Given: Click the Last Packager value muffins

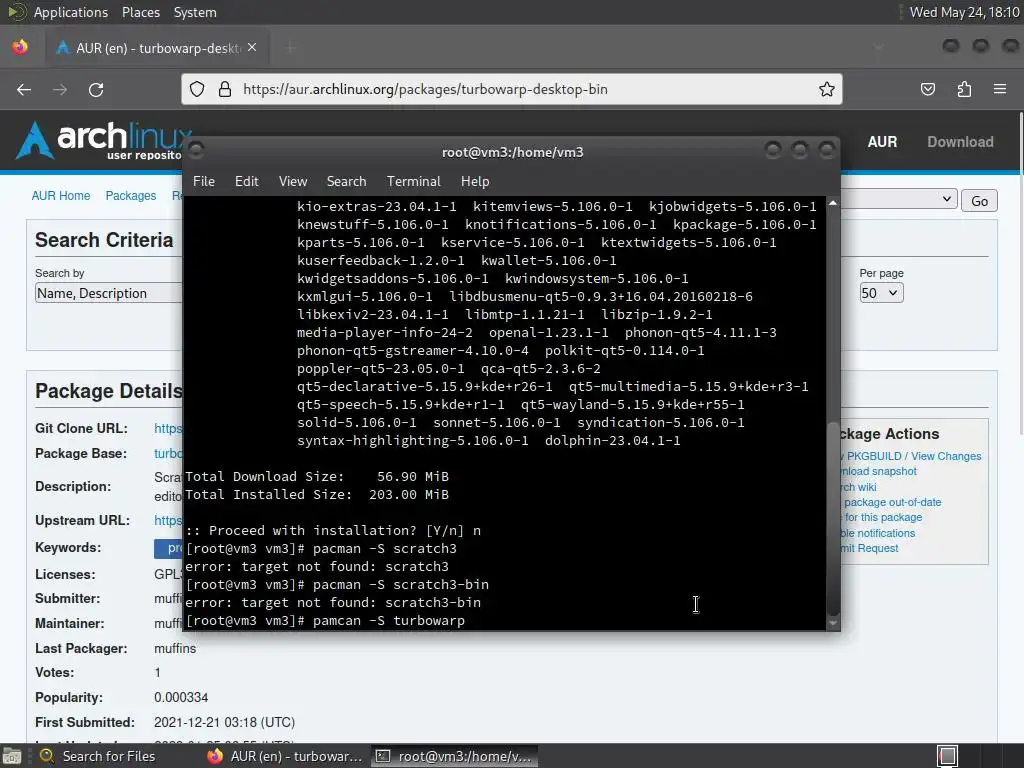Looking at the screenshot, I should pos(175,648).
